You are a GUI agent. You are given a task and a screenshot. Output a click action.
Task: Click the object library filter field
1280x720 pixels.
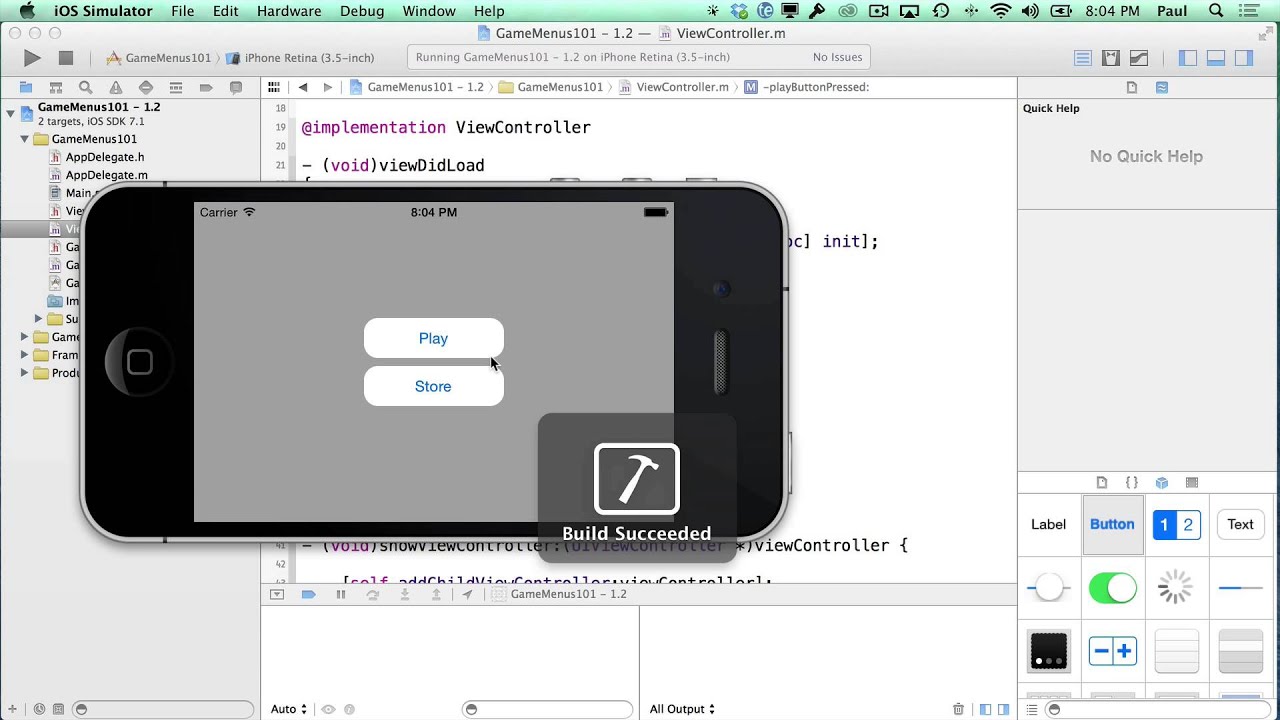coord(1157,709)
